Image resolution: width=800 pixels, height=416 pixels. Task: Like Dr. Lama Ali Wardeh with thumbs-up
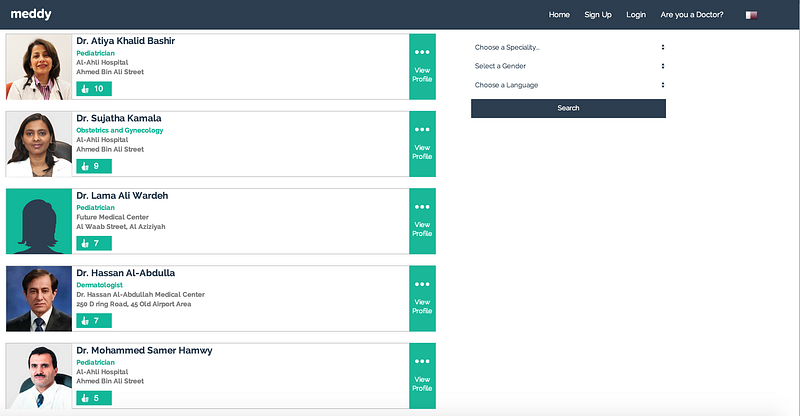(94, 243)
